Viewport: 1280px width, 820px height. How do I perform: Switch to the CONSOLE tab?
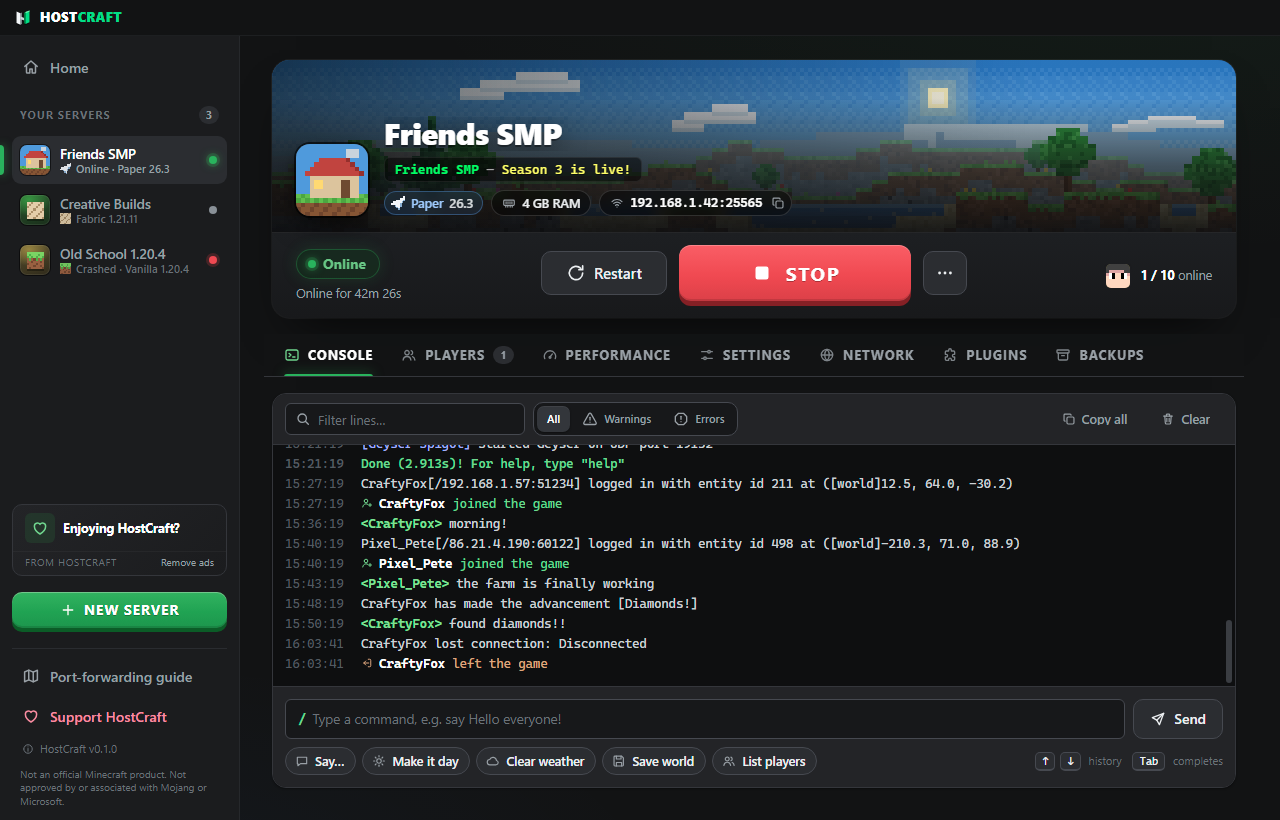329,355
